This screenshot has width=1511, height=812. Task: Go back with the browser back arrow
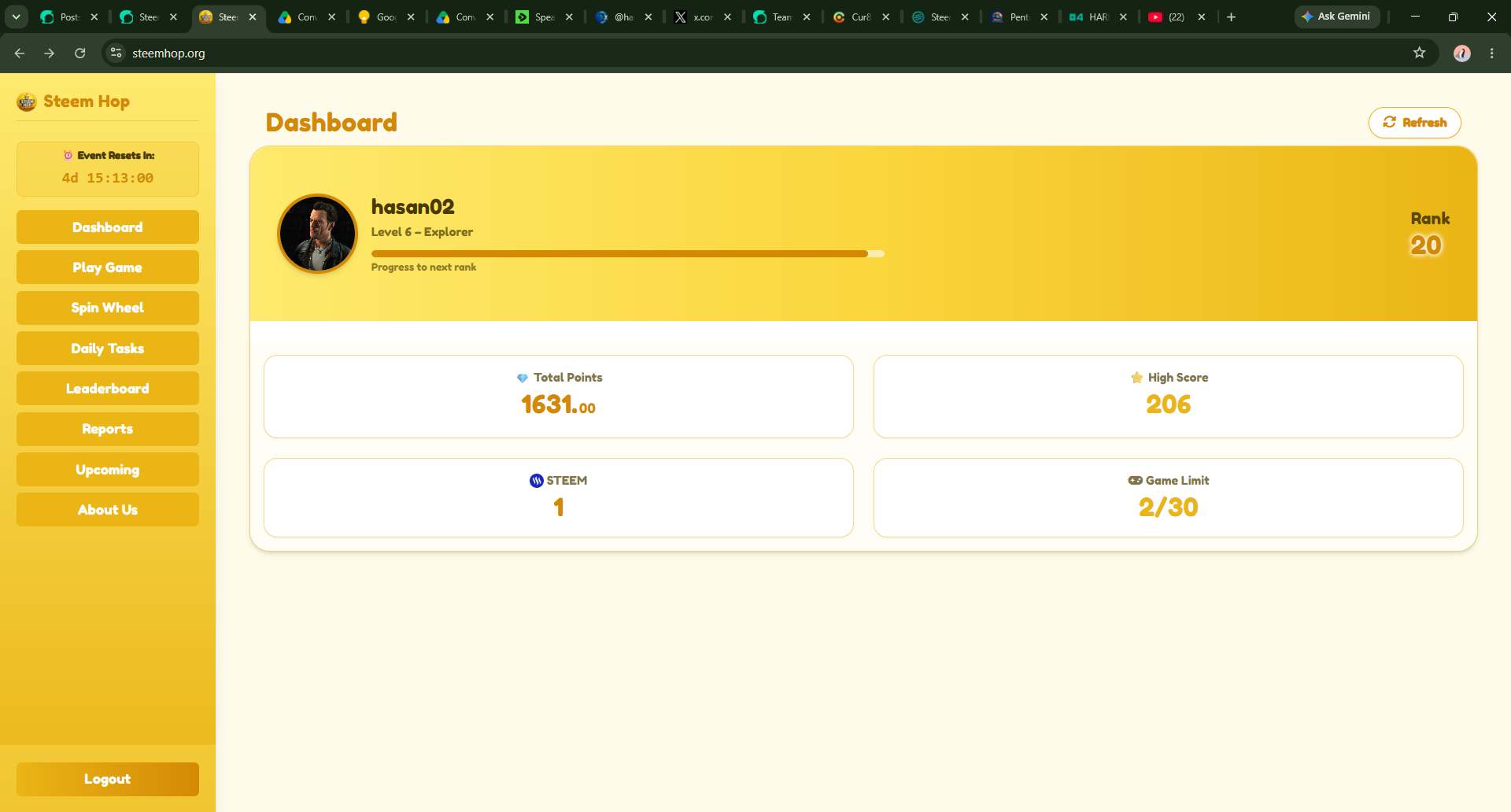coord(20,53)
